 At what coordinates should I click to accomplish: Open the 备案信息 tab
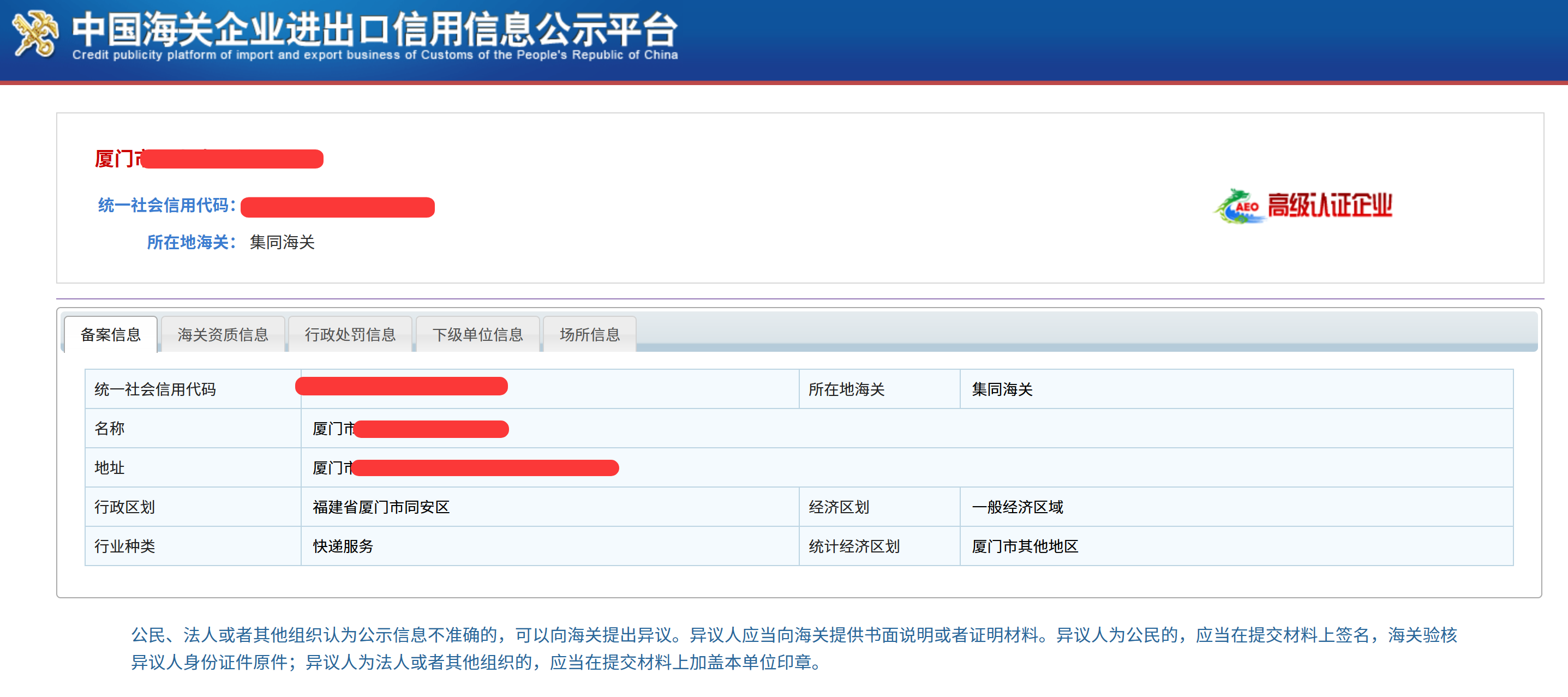click(110, 334)
